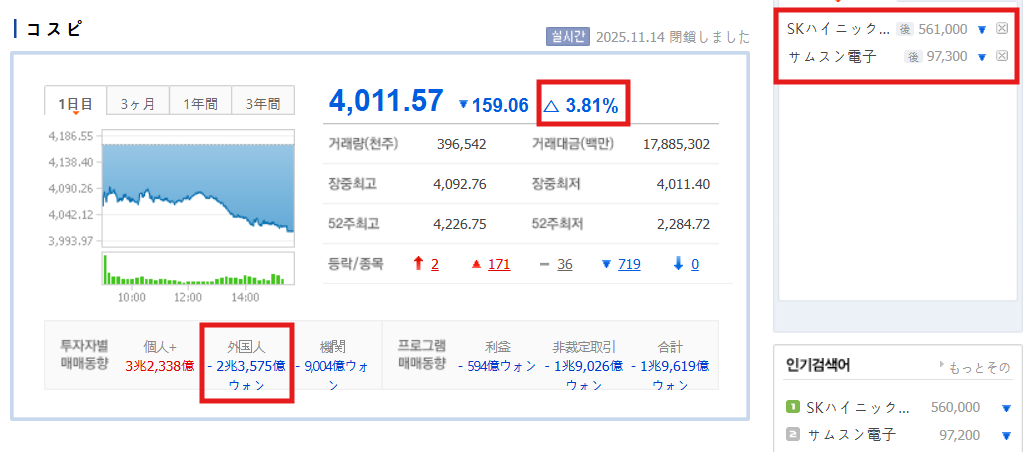Viewport: 1028px width, 452px height.
Task: Remove Samsung Electronics from the watchlist
Action: pyautogui.click(x=1002, y=56)
